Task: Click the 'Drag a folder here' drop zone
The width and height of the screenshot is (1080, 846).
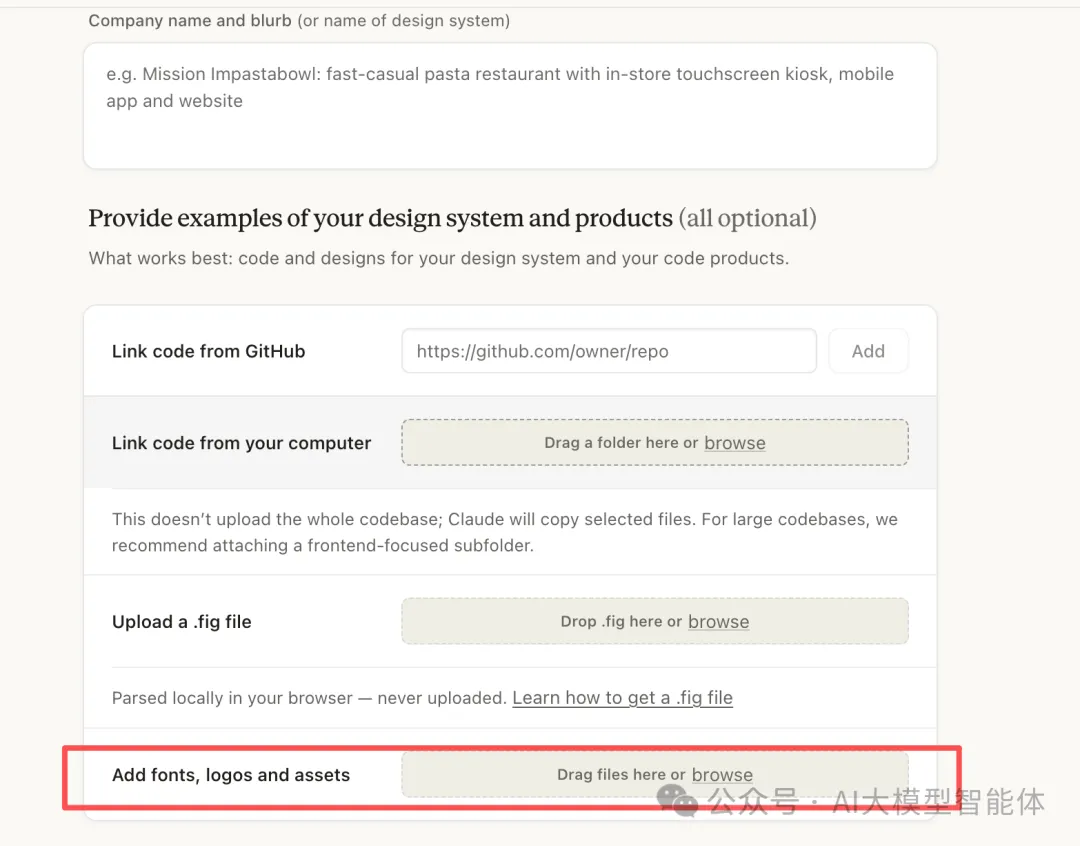Action: 655,442
